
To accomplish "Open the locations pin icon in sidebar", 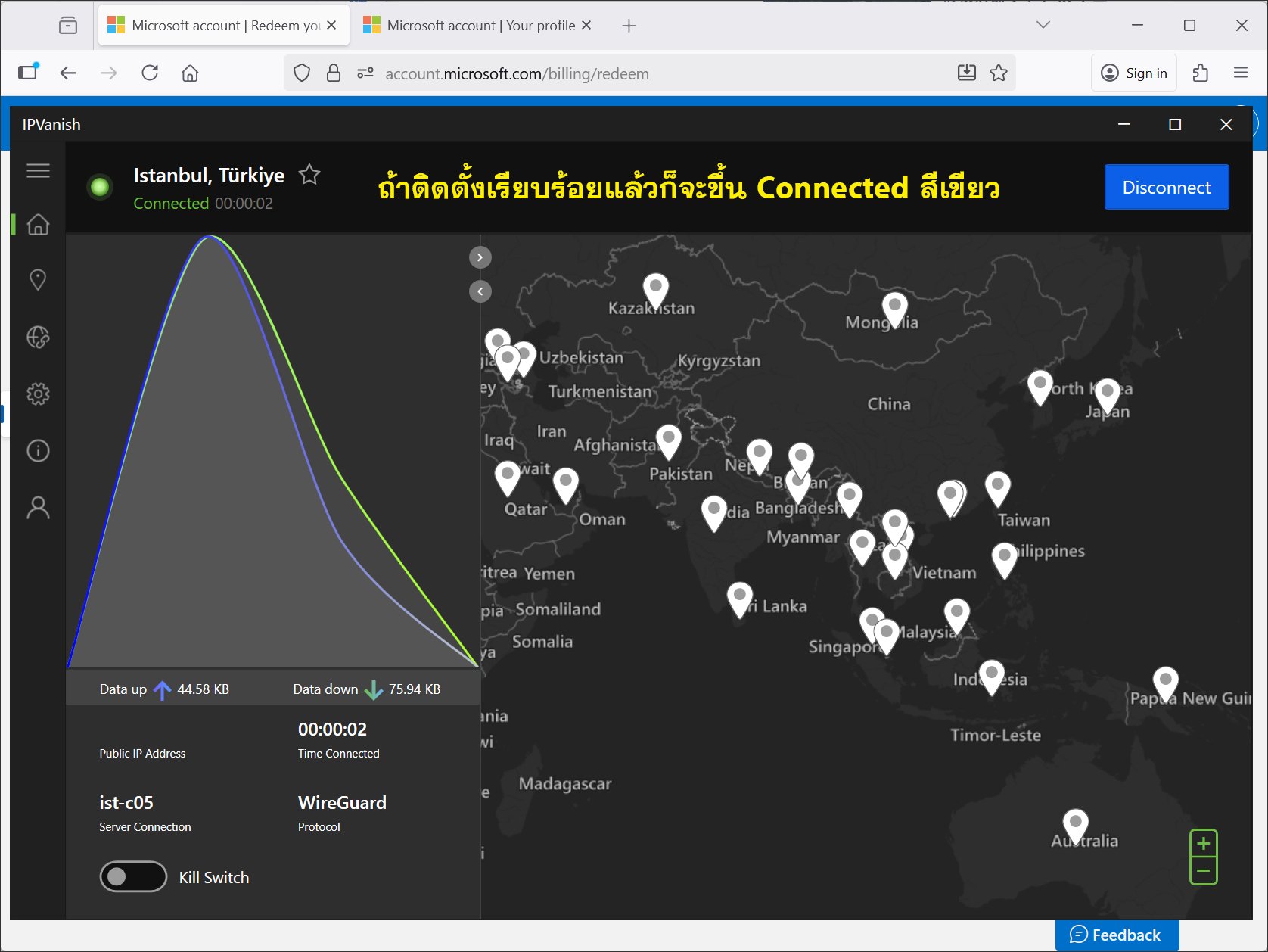I will pos(38,280).
